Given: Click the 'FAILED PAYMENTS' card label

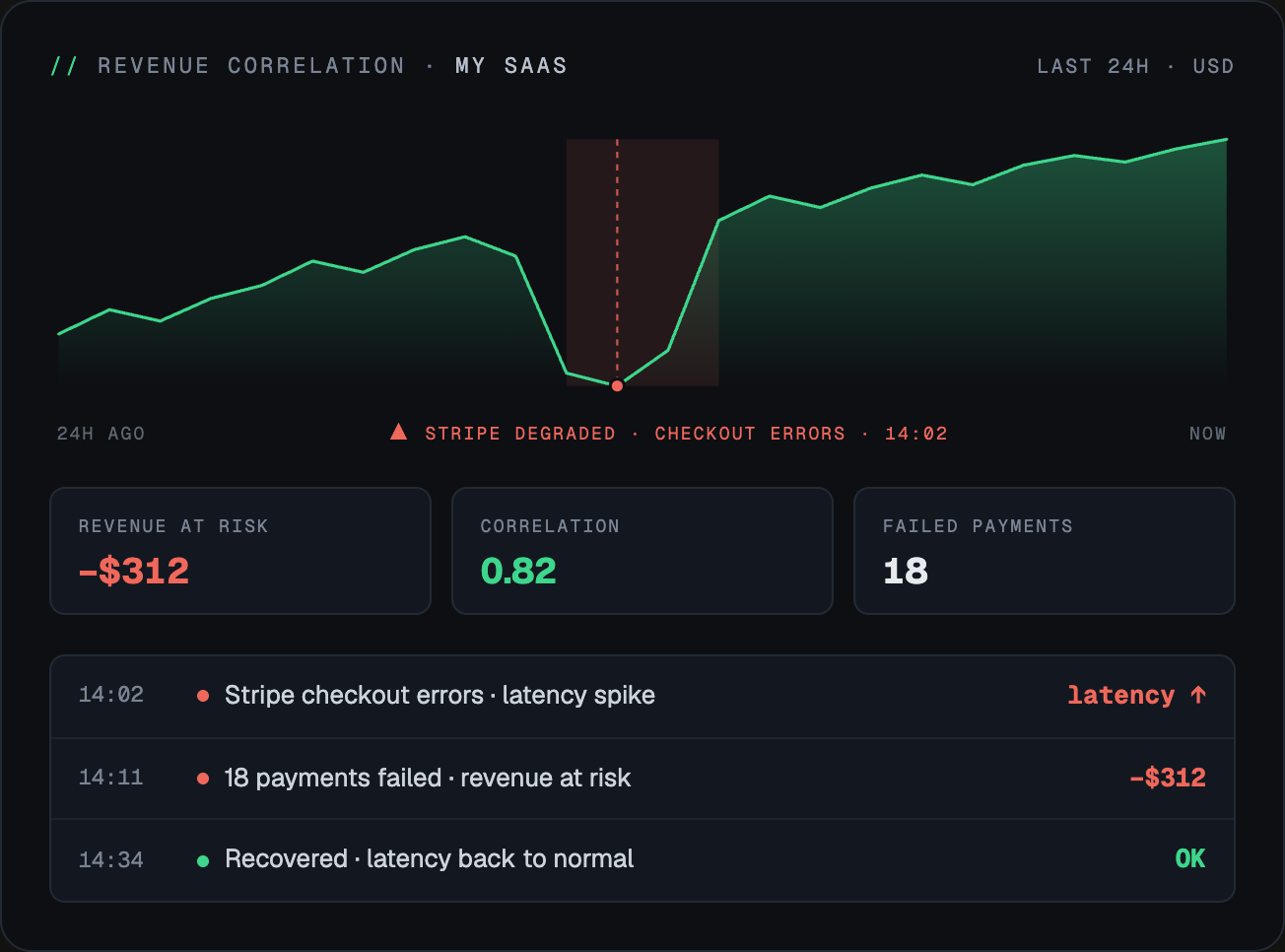Looking at the screenshot, I should coord(978,526).
